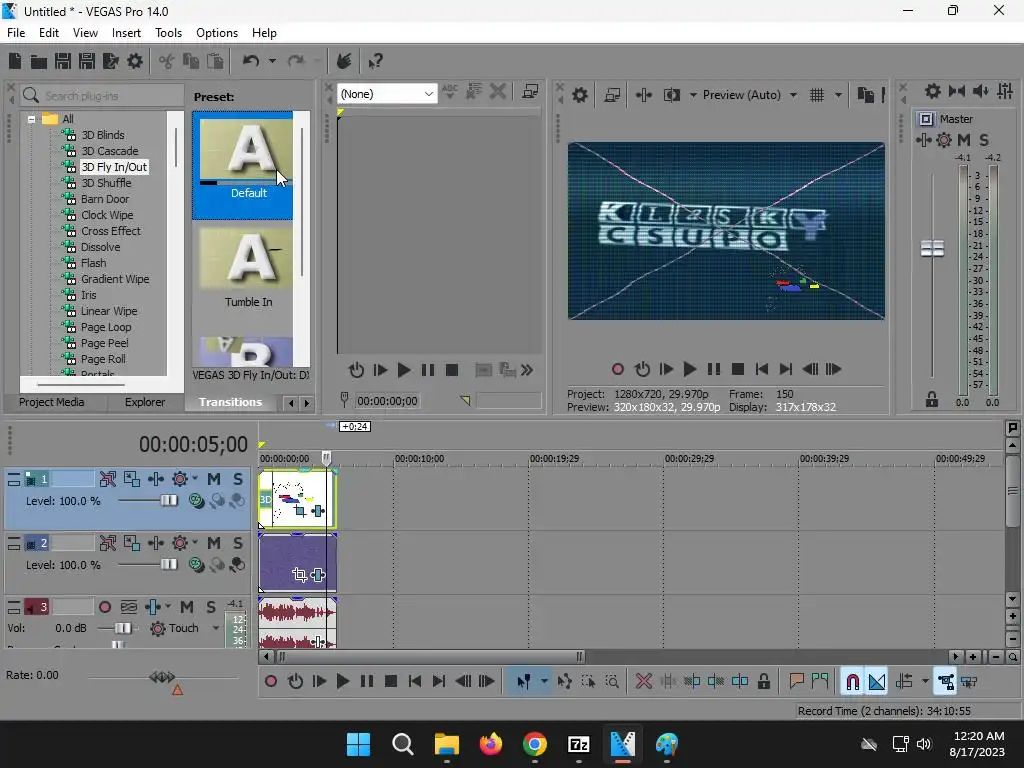Click the Undo arrow in main toolbar

pos(251,61)
